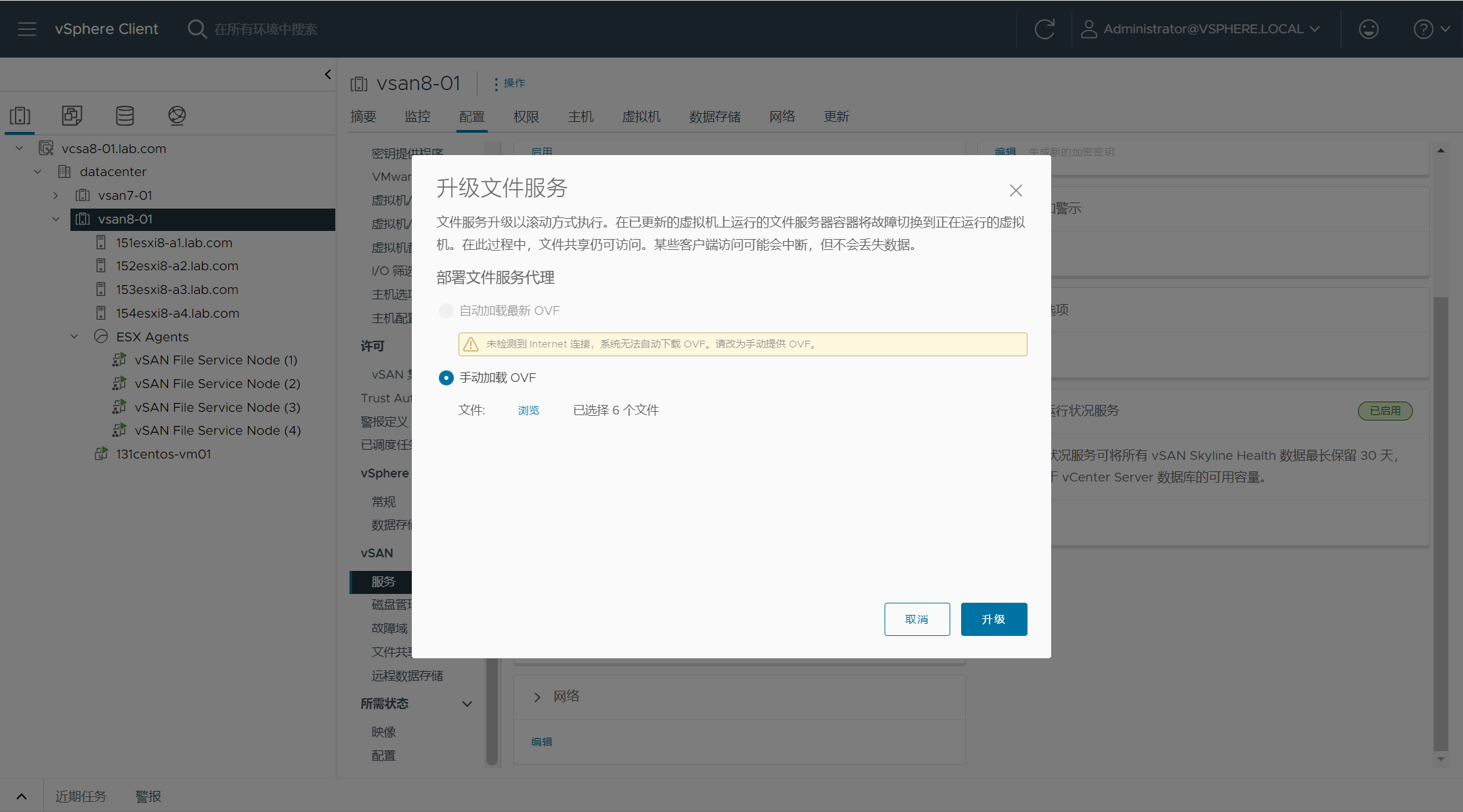This screenshot has height=812, width=1463.
Task: Select 131centos-vm01 in the tree
Action: click(x=163, y=454)
